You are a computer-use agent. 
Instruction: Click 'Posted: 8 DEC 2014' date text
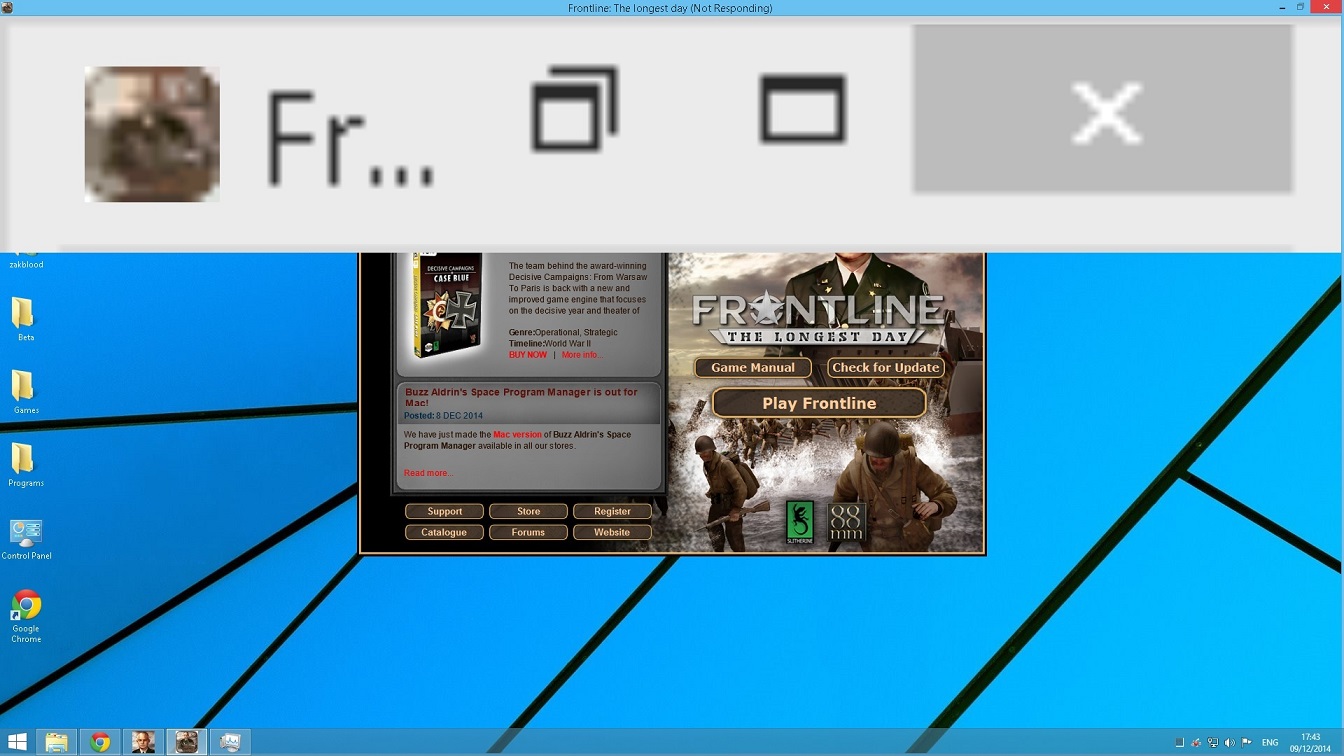click(x=443, y=416)
